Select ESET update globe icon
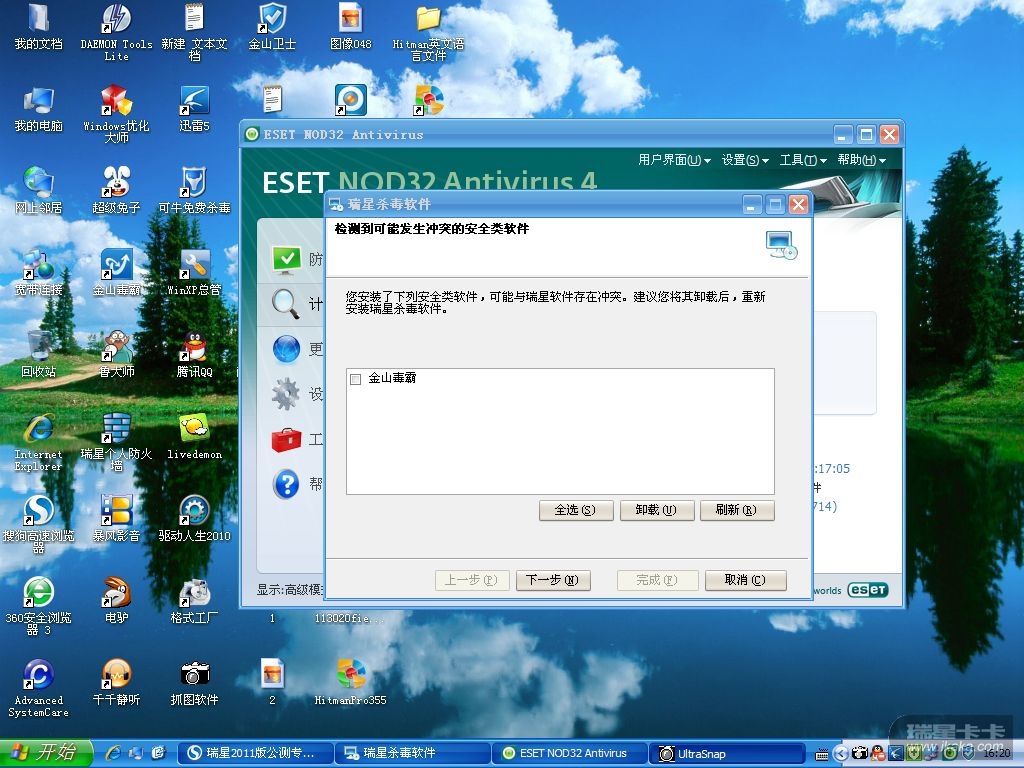Viewport: 1024px width, 768px height. click(x=286, y=349)
